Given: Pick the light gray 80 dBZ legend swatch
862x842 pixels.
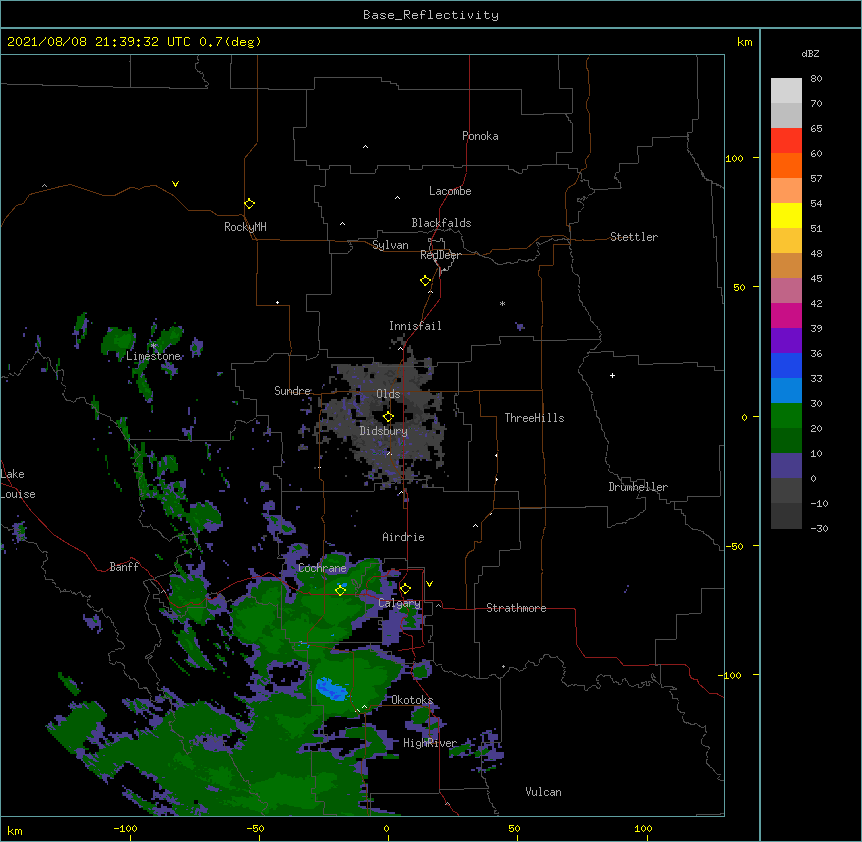Looking at the screenshot, I should click(x=786, y=91).
